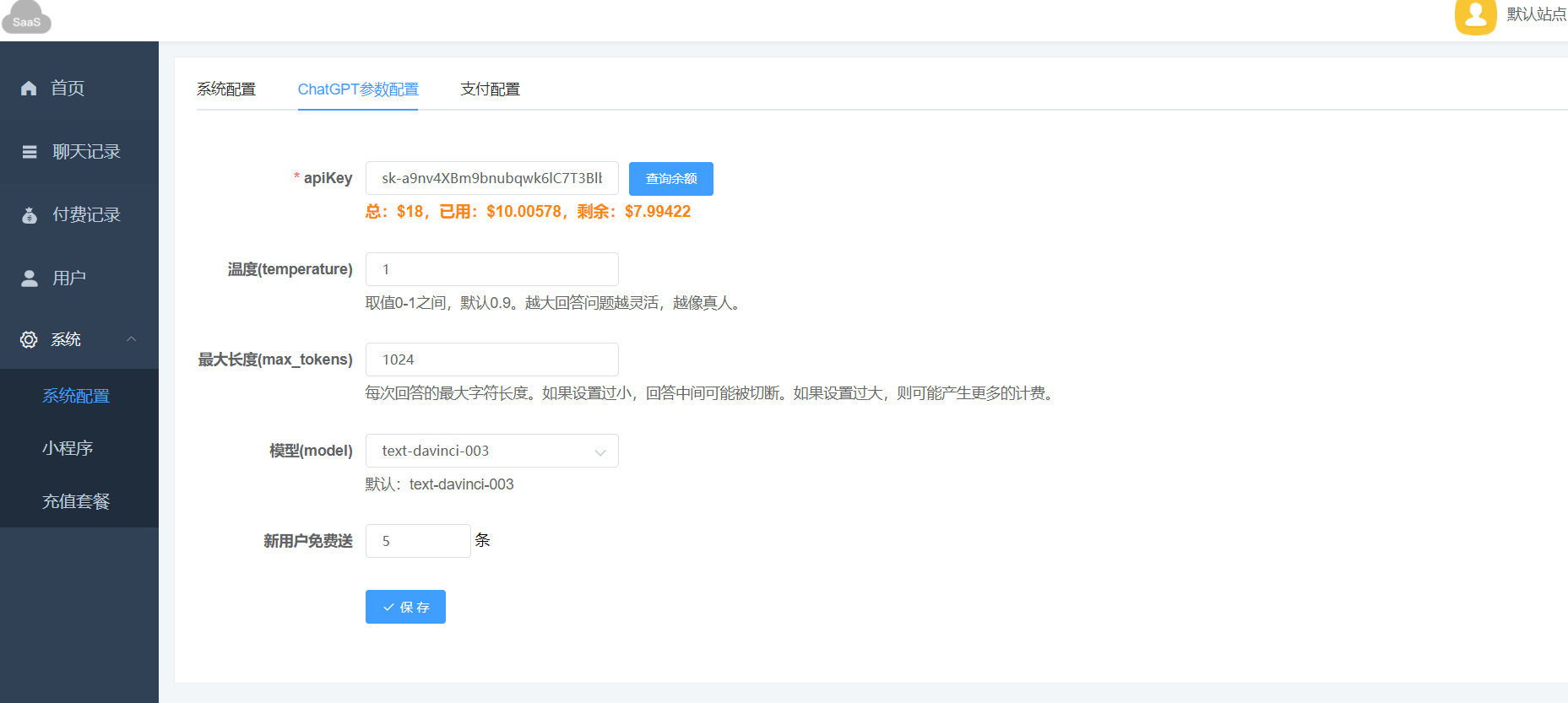Go to 付费记录 page
This screenshot has height=703, width=1568.
(79, 215)
